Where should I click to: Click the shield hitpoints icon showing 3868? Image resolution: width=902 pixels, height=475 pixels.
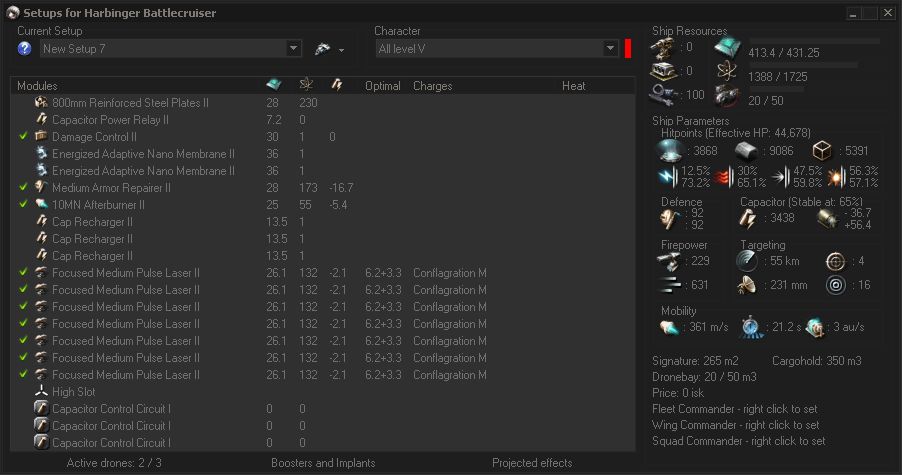(x=671, y=151)
